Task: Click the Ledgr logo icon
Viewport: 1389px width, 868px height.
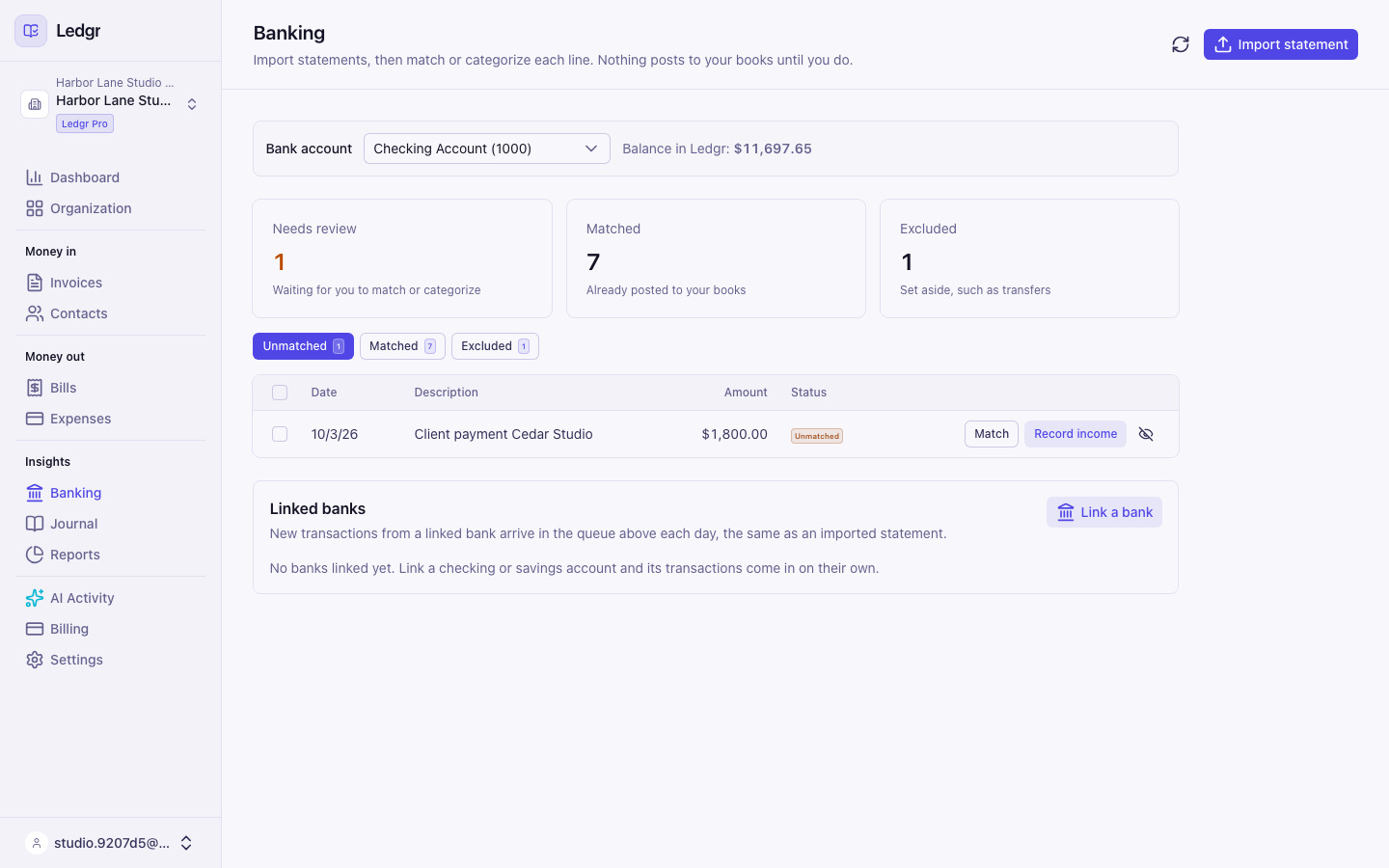Action: [x=31, y=31]
